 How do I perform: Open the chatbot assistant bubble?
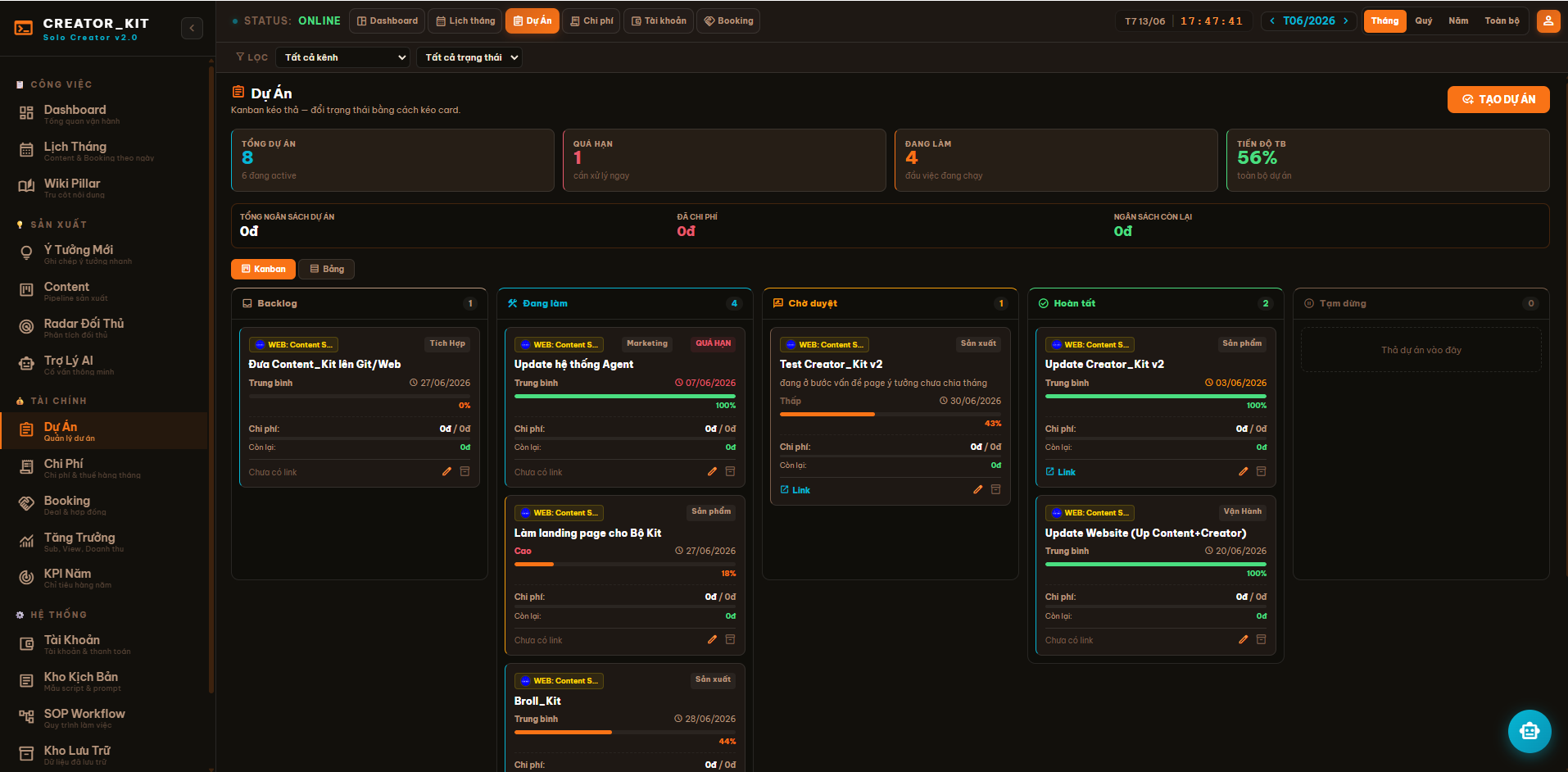1529,730
